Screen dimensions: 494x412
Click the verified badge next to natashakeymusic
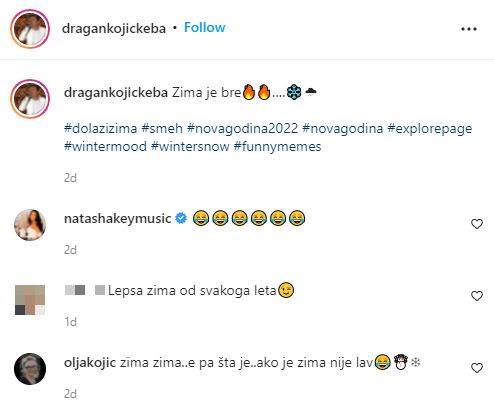coord(181,218)
